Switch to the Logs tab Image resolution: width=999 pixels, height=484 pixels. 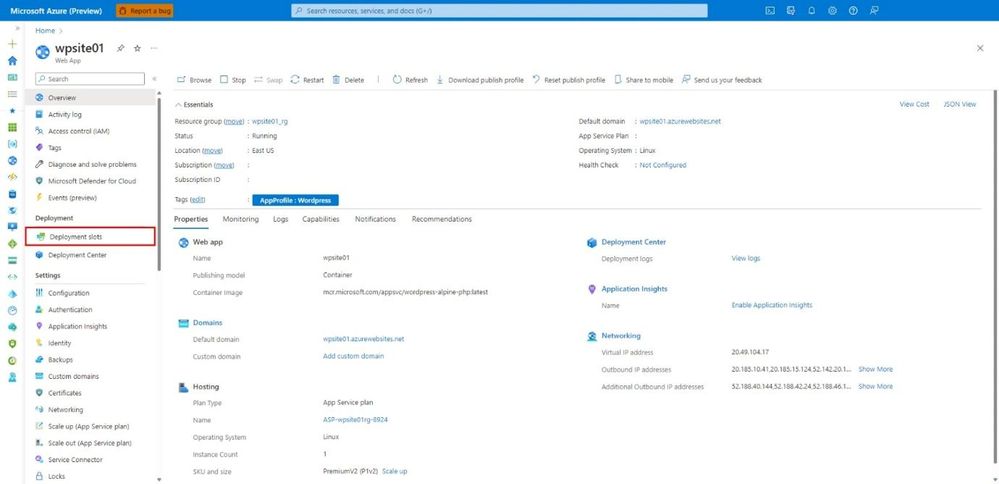(x=280, y=219)
